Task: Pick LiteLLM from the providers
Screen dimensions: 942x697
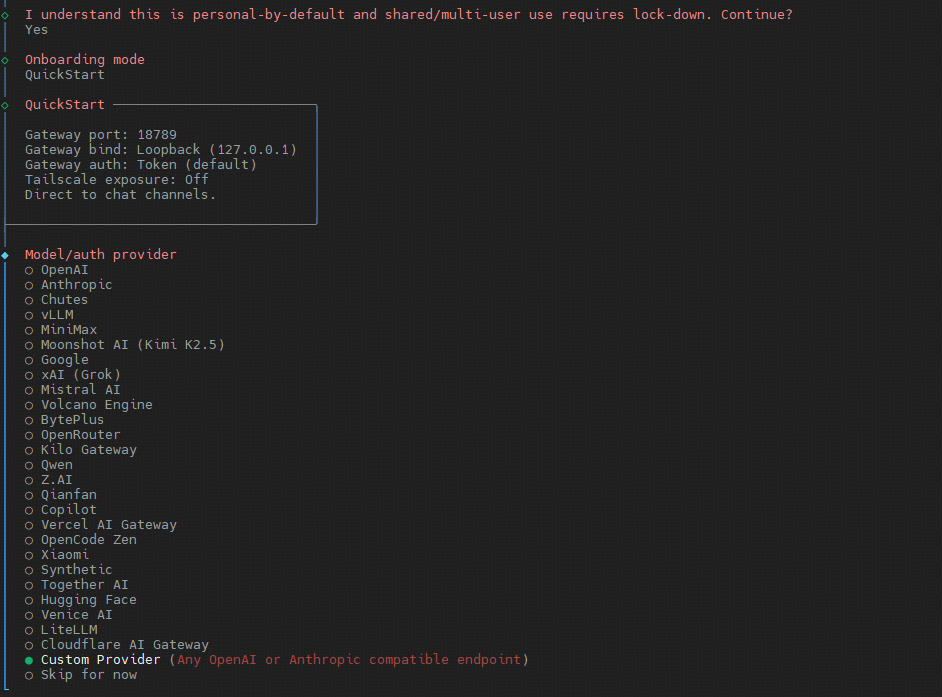Action: (x=68, y=630)
